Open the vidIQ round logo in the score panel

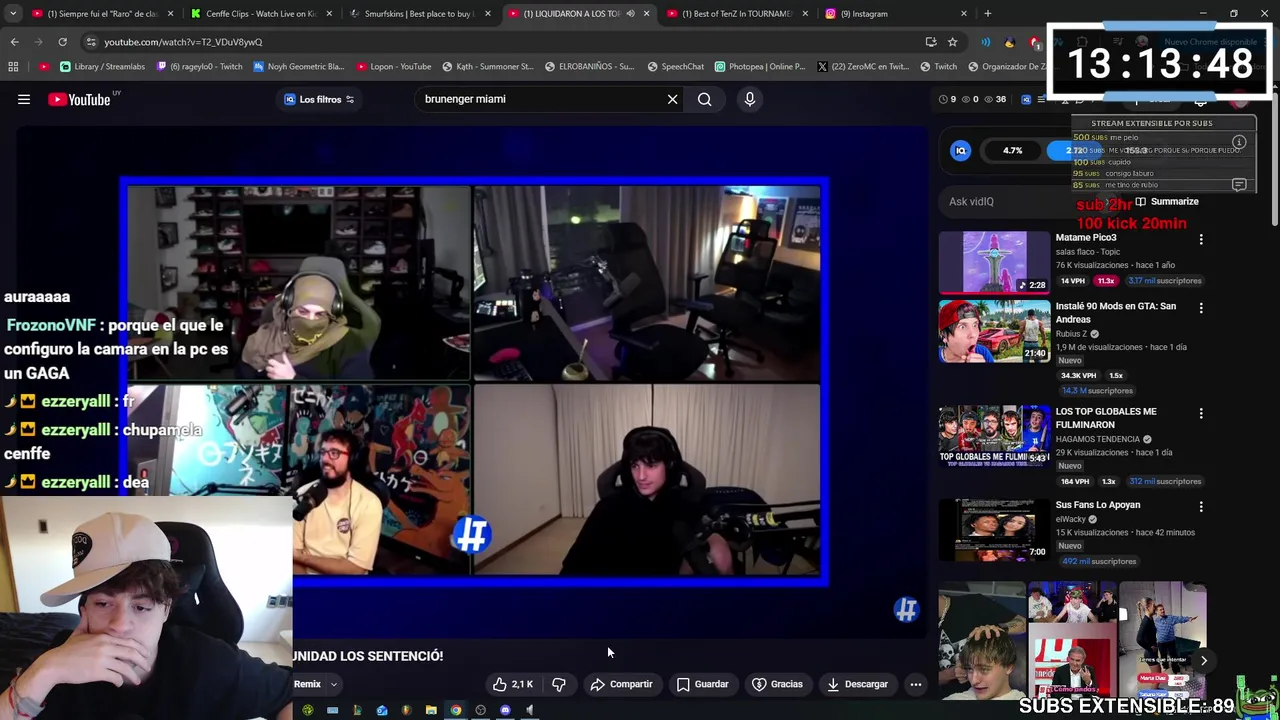(960, 150)
